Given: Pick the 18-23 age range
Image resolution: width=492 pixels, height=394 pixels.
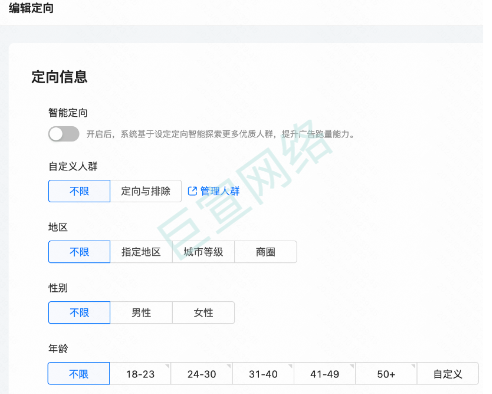Looking at the screenshot, I should [x=140, y=374].
